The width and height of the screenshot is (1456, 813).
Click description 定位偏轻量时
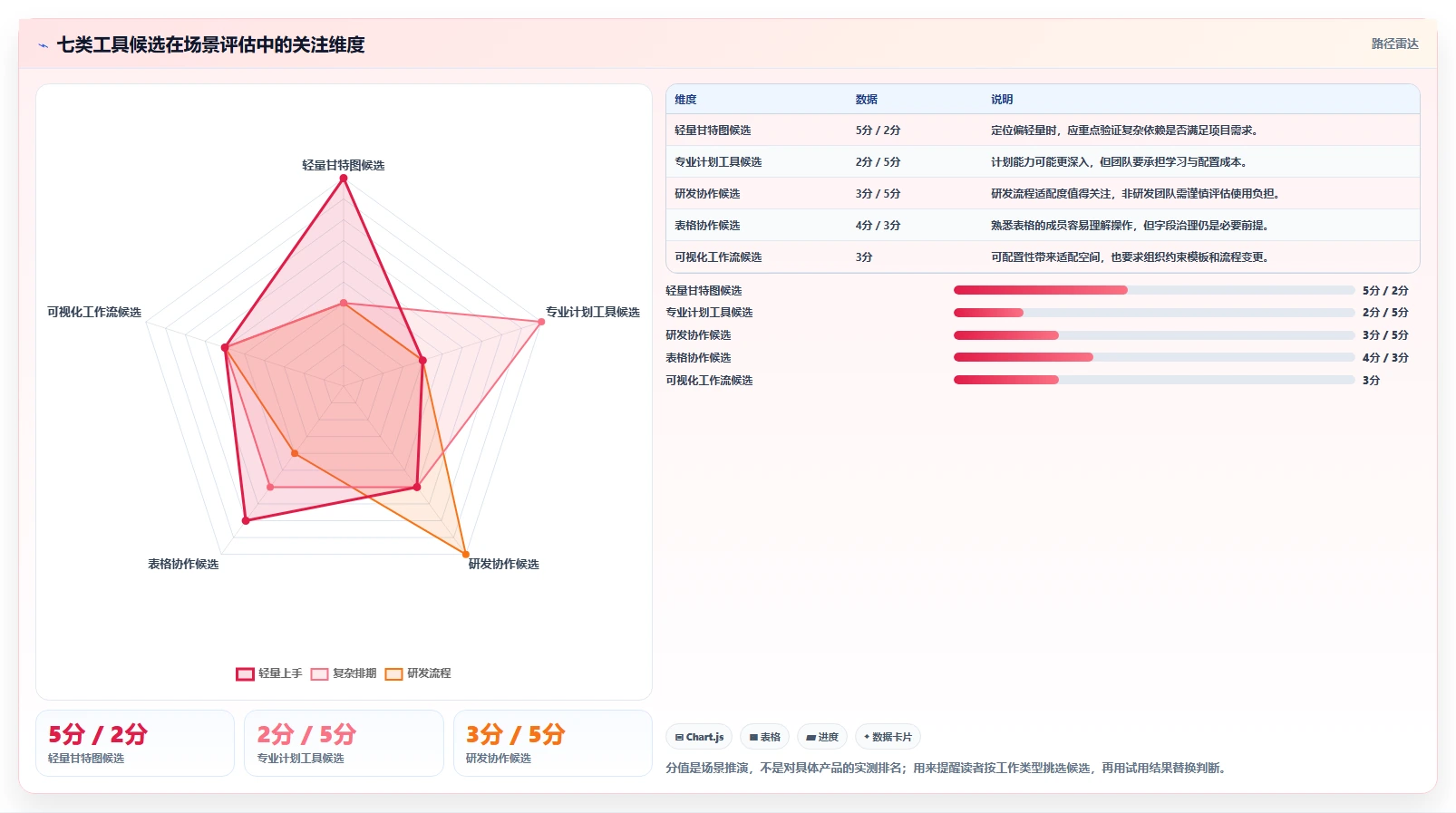click(x=1124, y=131)
